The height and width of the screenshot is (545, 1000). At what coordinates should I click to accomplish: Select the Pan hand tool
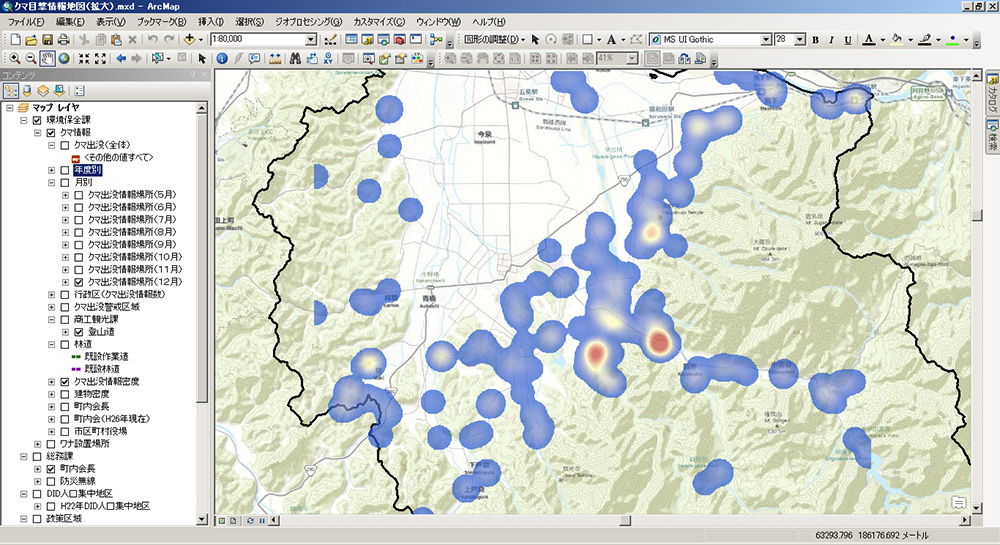pyautogui.click(x=47, y=58)
